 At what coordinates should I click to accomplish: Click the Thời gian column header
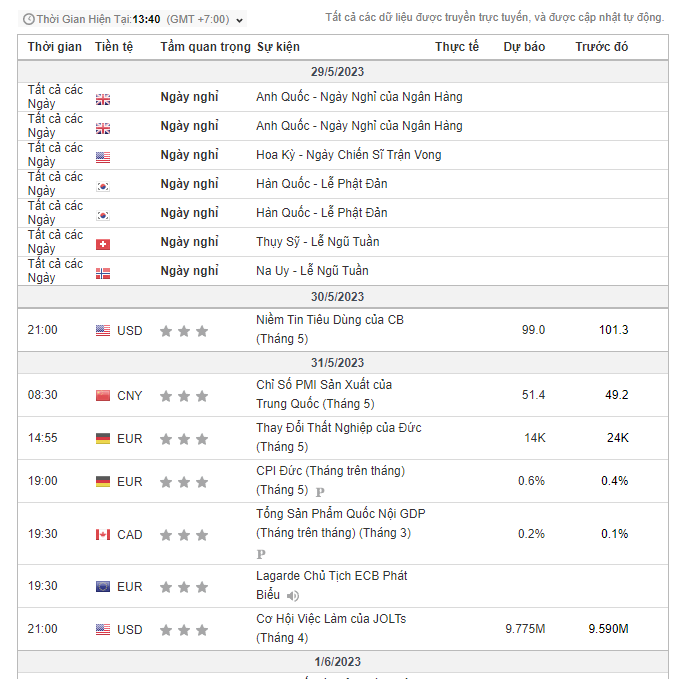click(55, 47)
